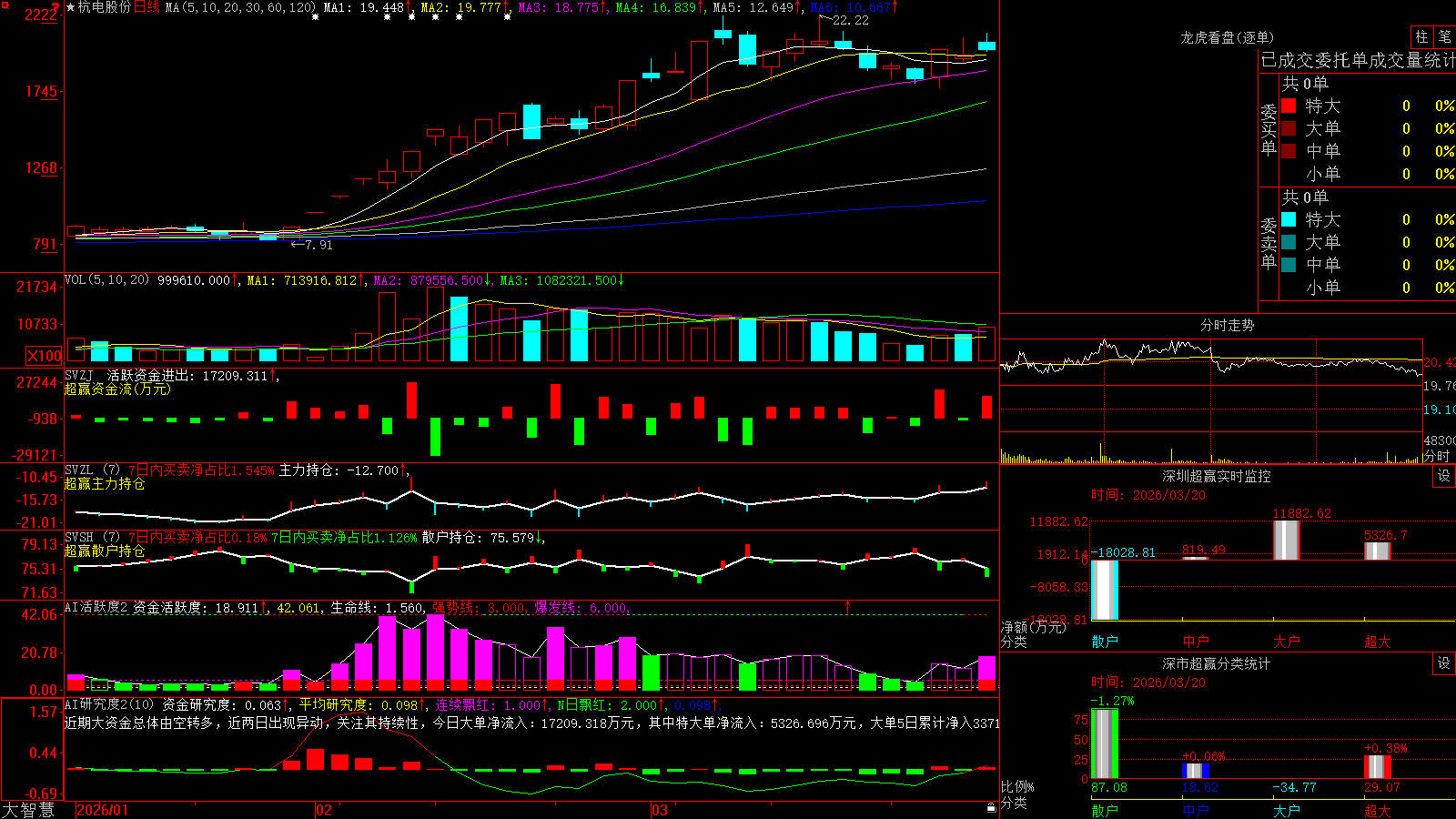Click the 分时走势 panel title

[1227, 325]
